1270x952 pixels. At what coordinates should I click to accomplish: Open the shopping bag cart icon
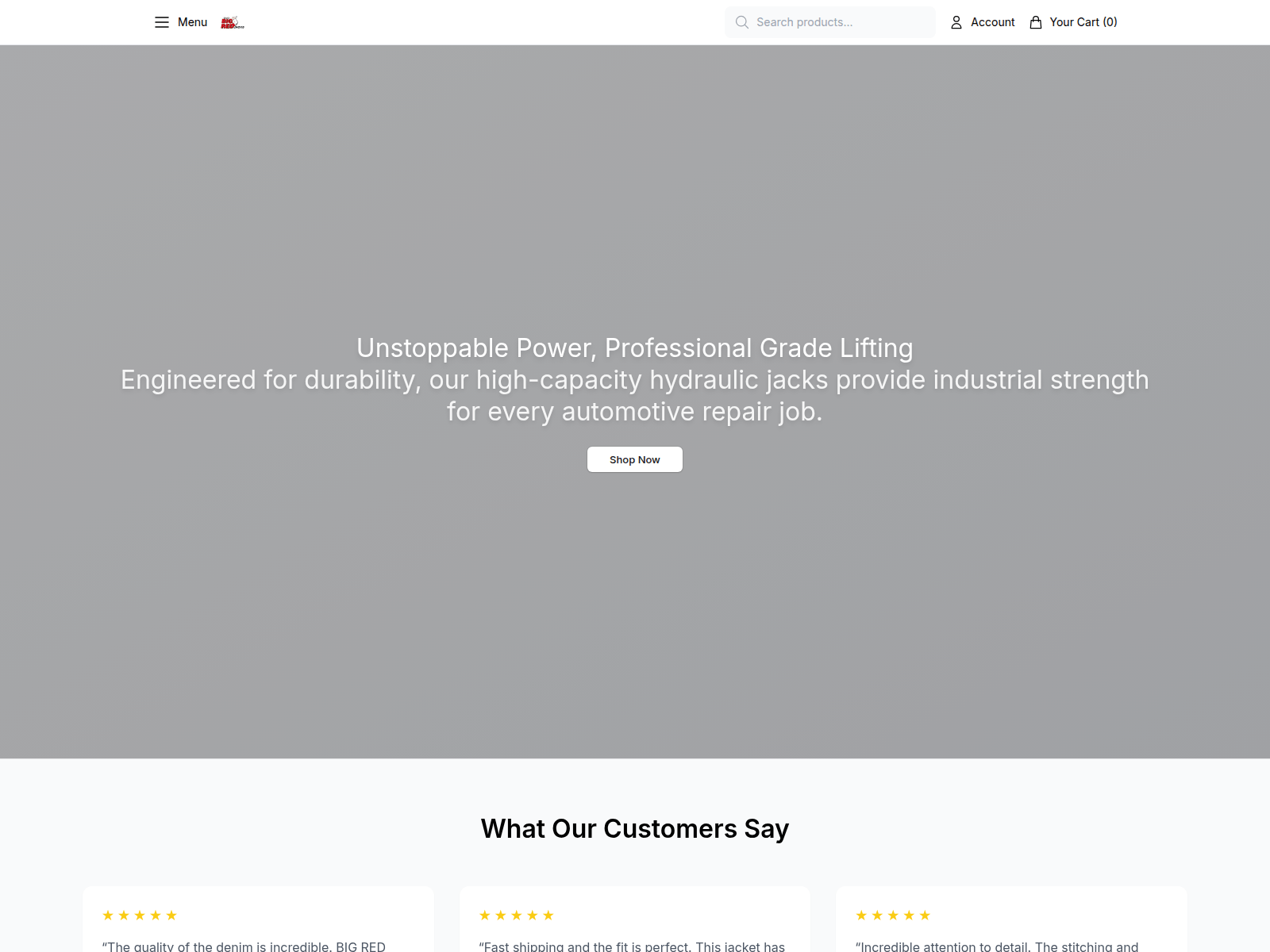pos(1036,22)
